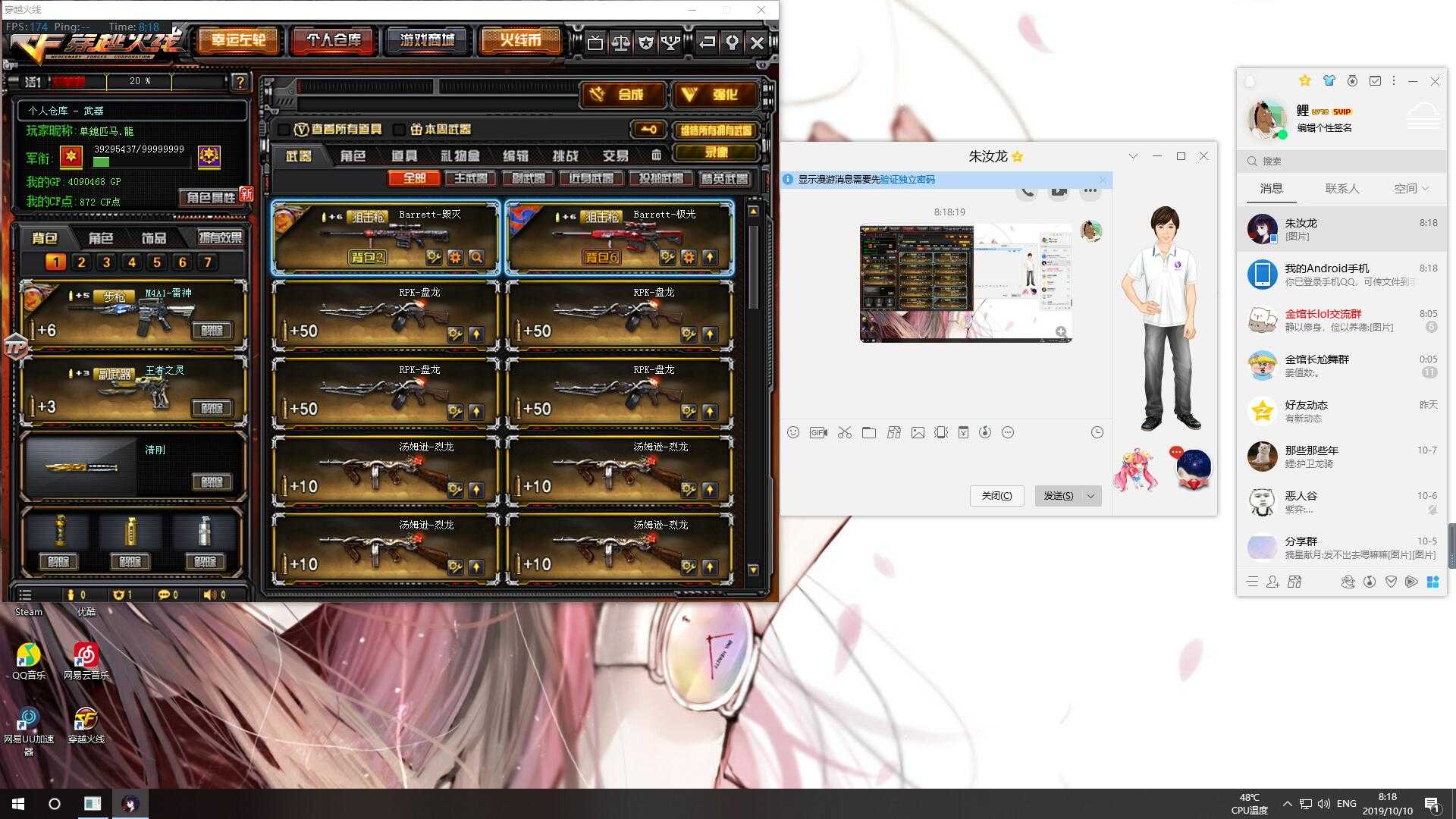Click the QQ skin T-shirt icon
1456x819 pixels.
(1329, 80)
